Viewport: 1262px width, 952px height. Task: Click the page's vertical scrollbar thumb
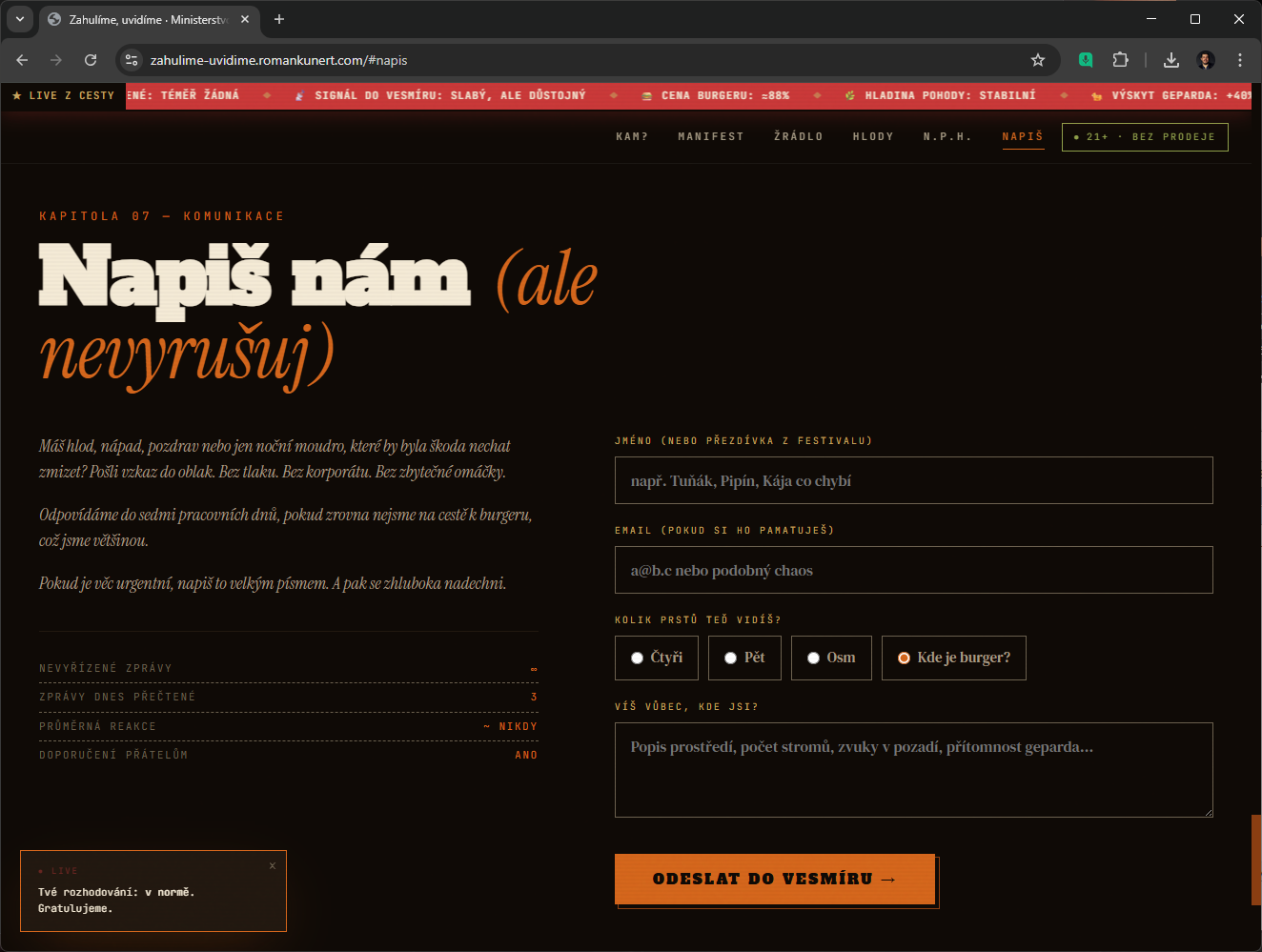(1255, 859)
